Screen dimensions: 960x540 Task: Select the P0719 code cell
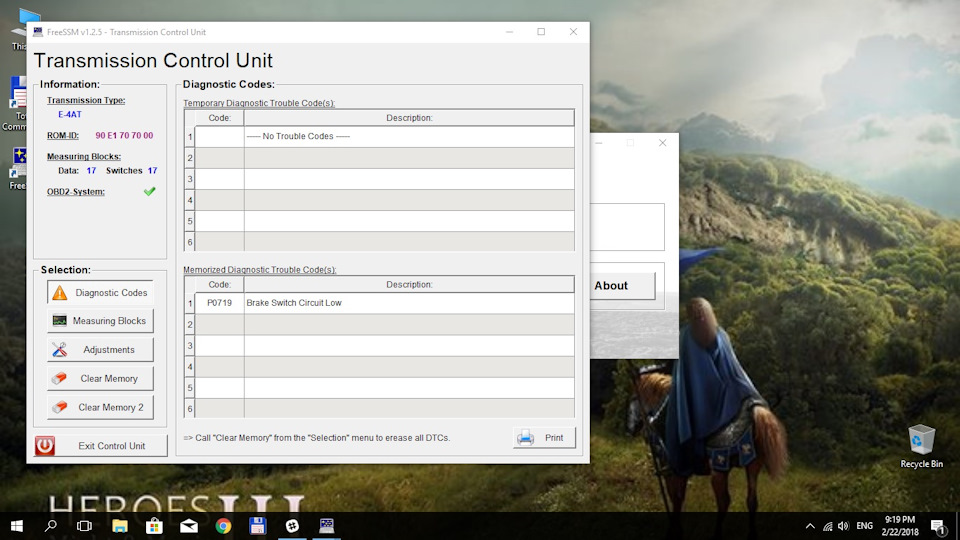[x=219, y=302]
